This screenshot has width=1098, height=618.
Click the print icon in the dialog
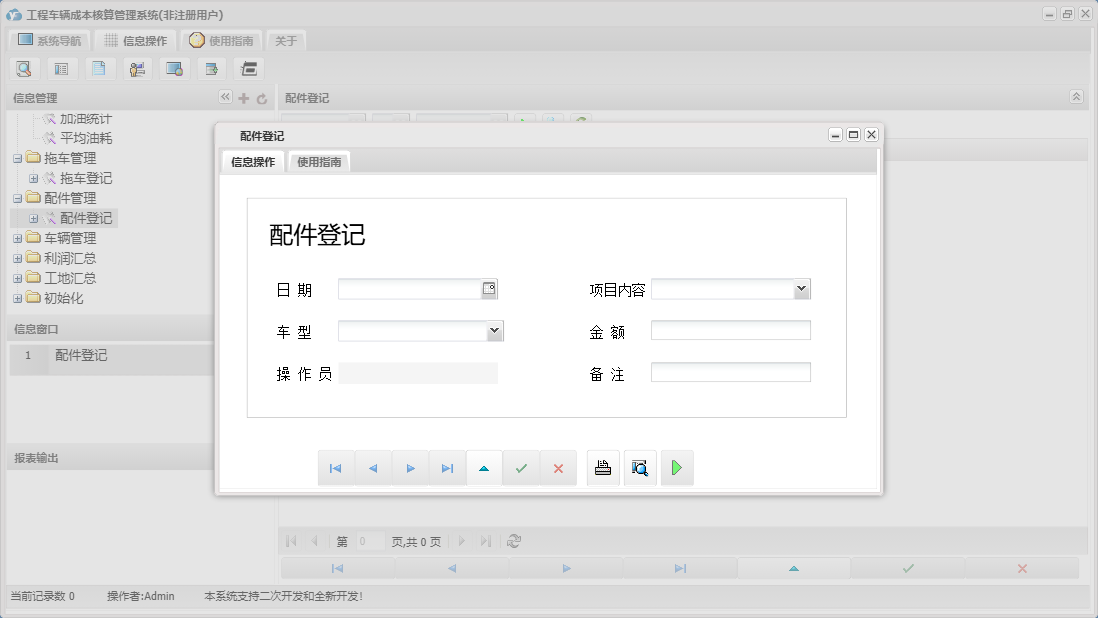point(603,467)
